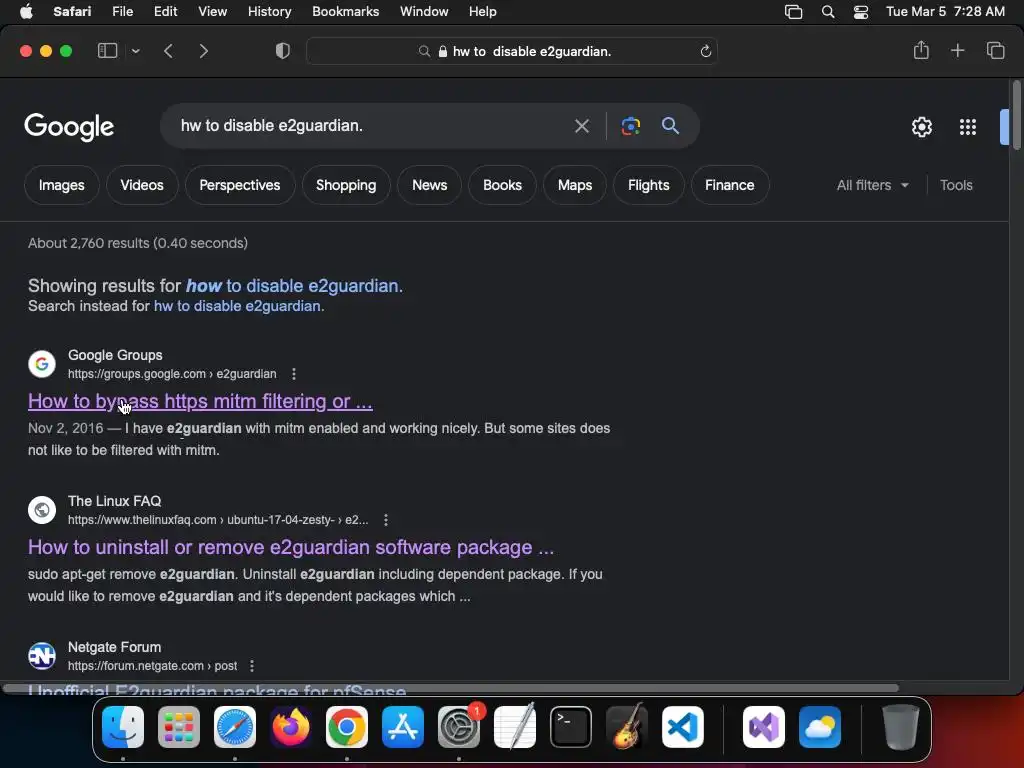This screenshot has width=1024, height=768.
Task: Expand the All filters dropdown
Action: pyautogui.click(x=872, y=185)
